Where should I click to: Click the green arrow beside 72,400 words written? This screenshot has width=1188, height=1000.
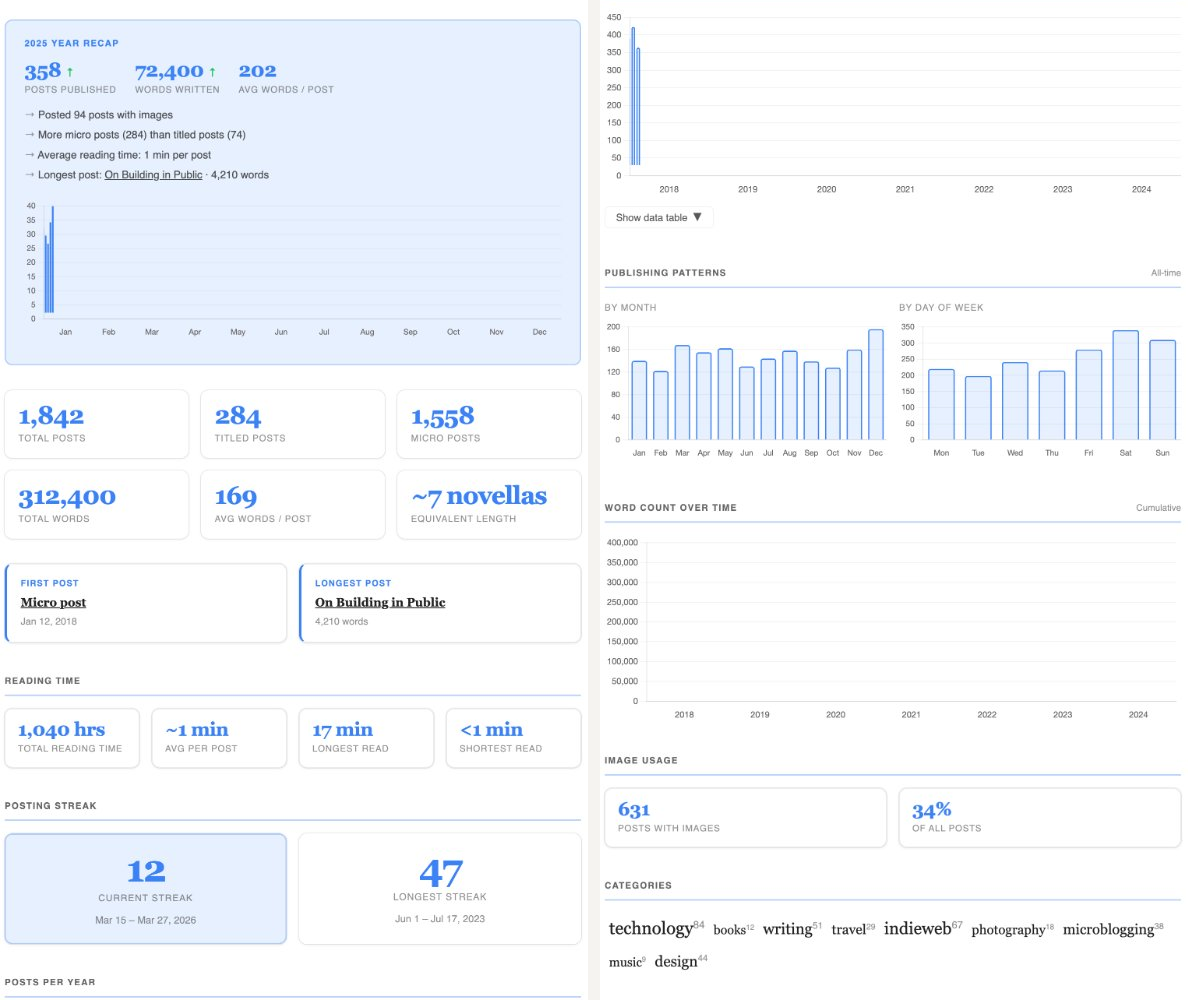coord(212,72)
